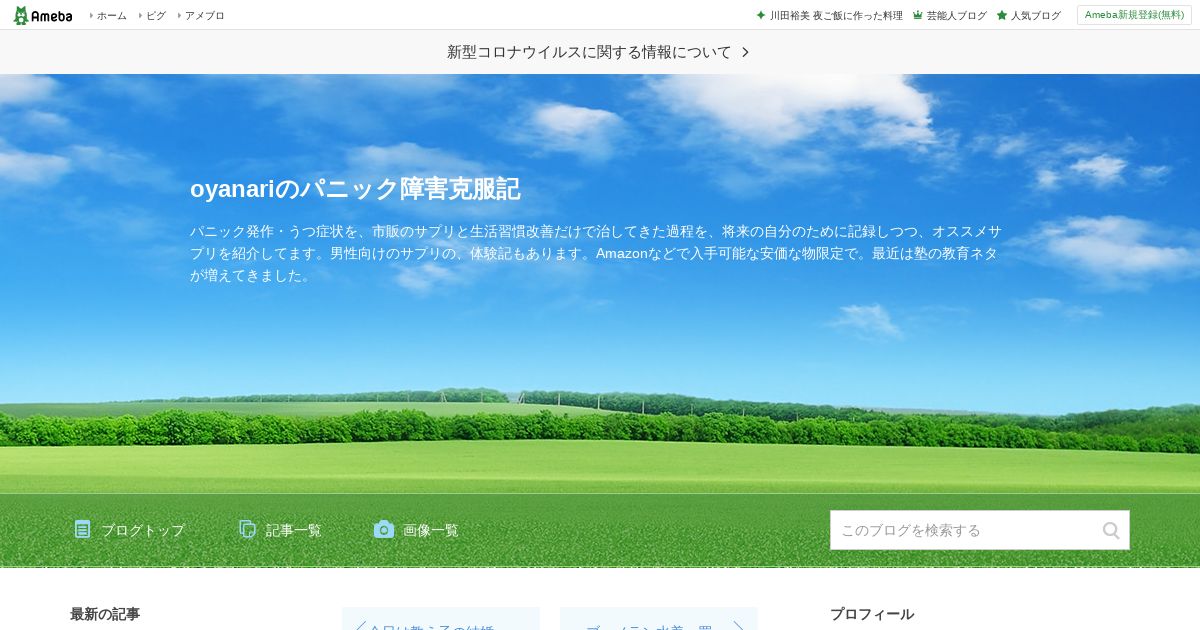Viewport: 1200px width, 630px height.
Task: Open アメブロ link in top bar
Action: coord(204,16)
